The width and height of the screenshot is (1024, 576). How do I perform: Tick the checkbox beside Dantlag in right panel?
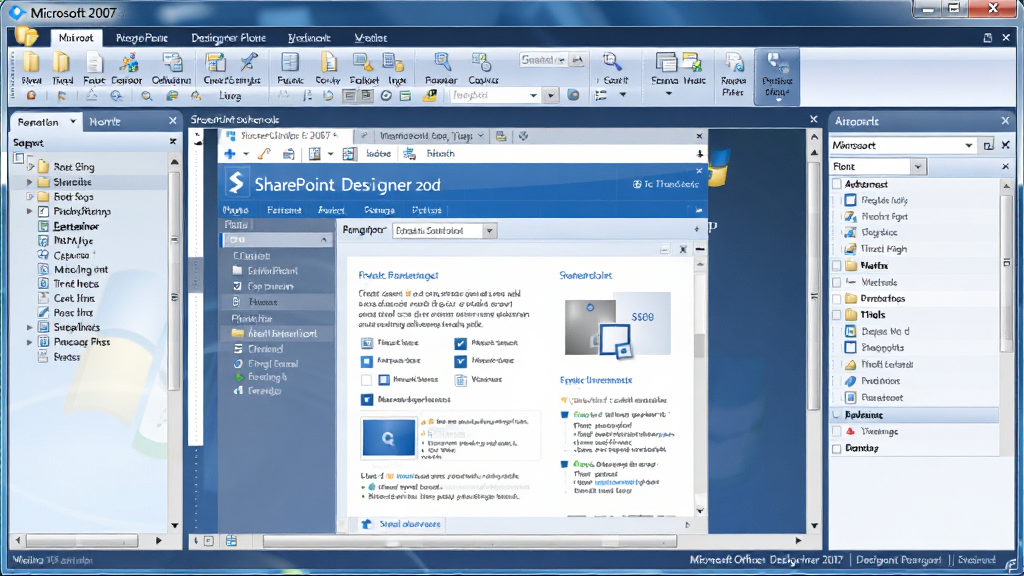point(837,448)
